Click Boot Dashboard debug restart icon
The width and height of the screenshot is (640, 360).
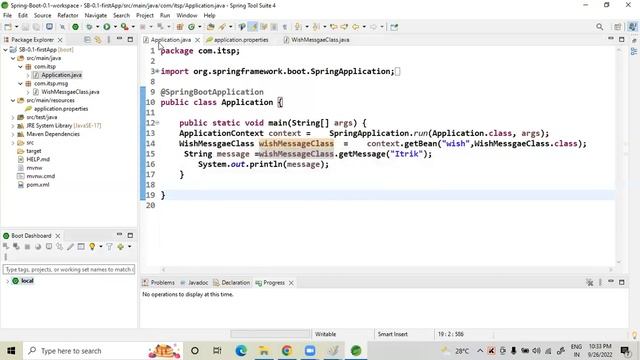click(x=16, y=247)
